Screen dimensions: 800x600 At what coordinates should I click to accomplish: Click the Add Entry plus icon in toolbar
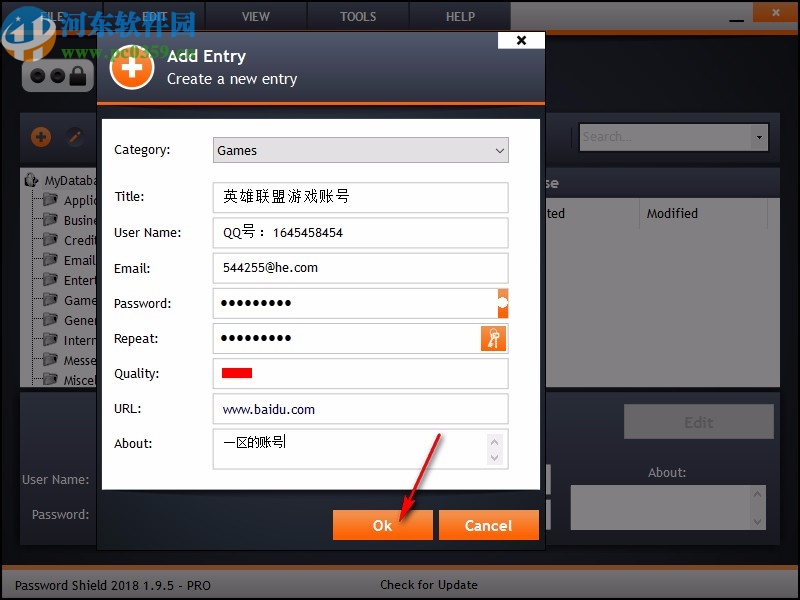40,137
